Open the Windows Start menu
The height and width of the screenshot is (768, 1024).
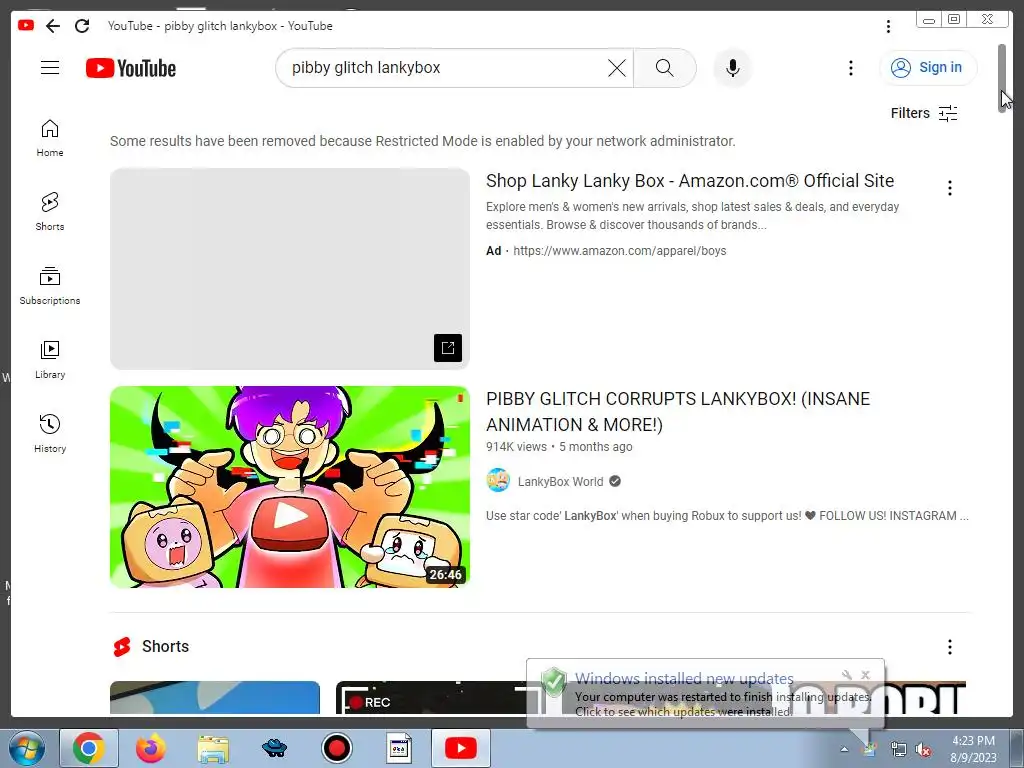(27, 748)
